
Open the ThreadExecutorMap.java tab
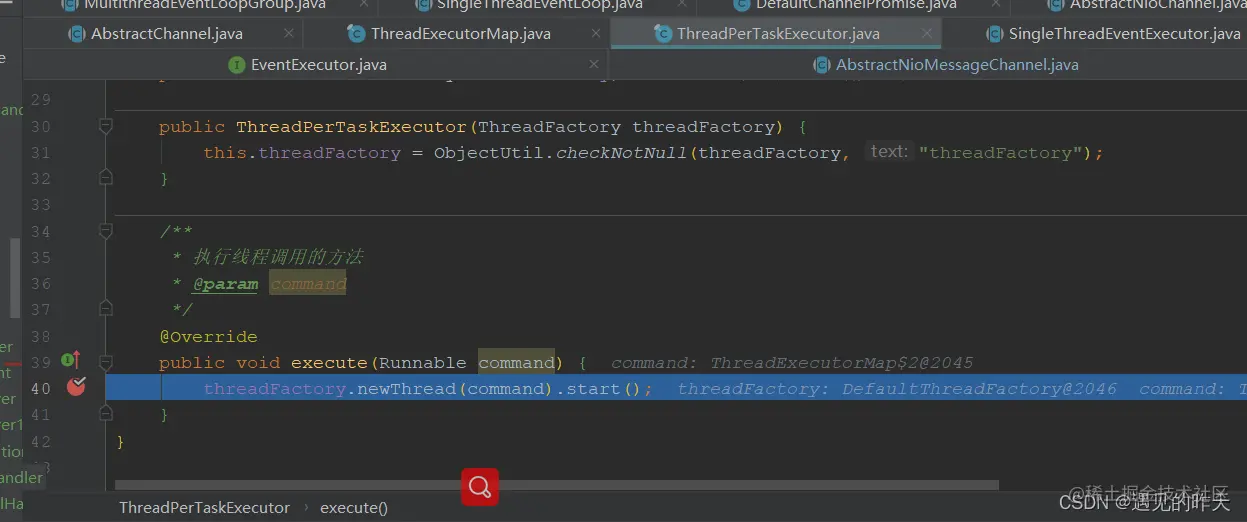[x=449, y=34]
